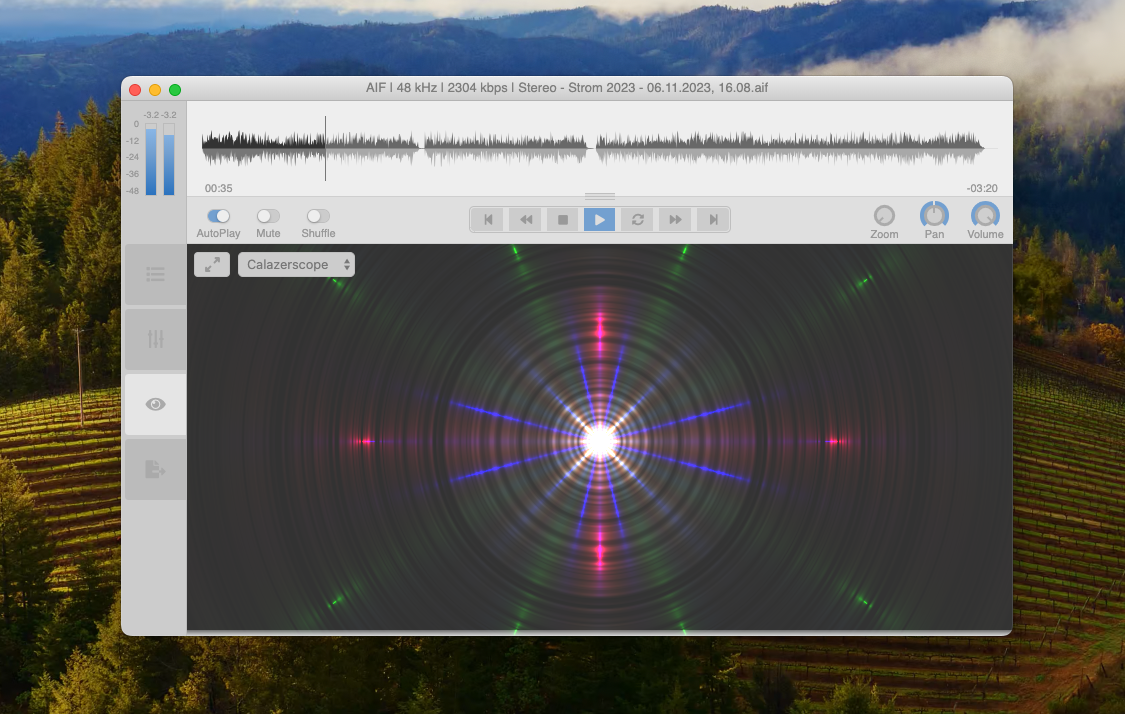This screenshot has width=1125, height=714.
Task: Close the audio player window
Action: 135,90
